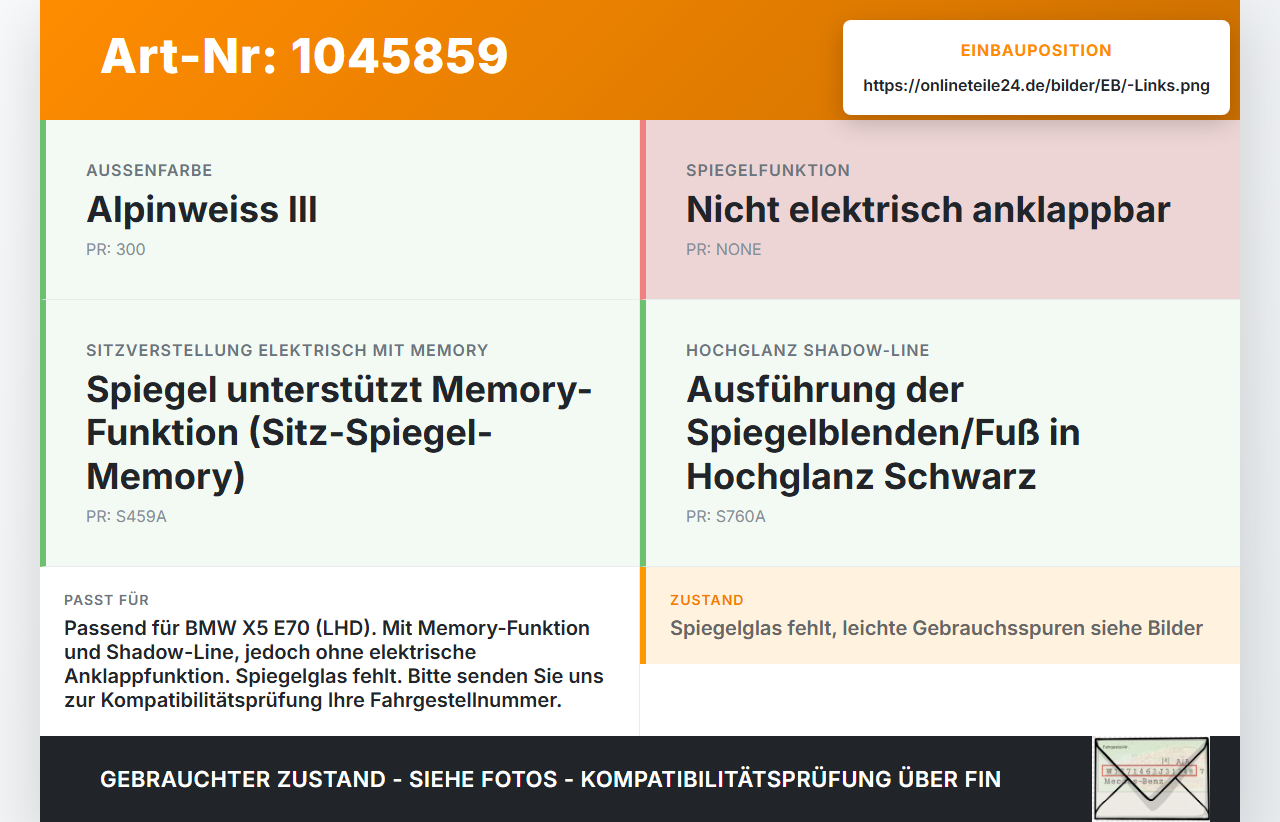Click the orange Zustand label
The width and height of the screenshot is (1280, 822).
pos(707,600)
